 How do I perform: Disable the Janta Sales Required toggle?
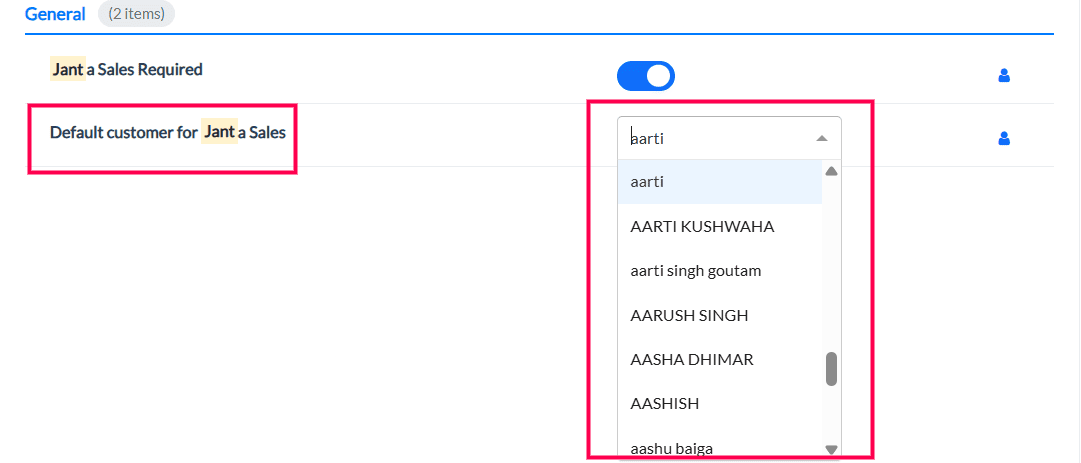(x=646, y=76)
